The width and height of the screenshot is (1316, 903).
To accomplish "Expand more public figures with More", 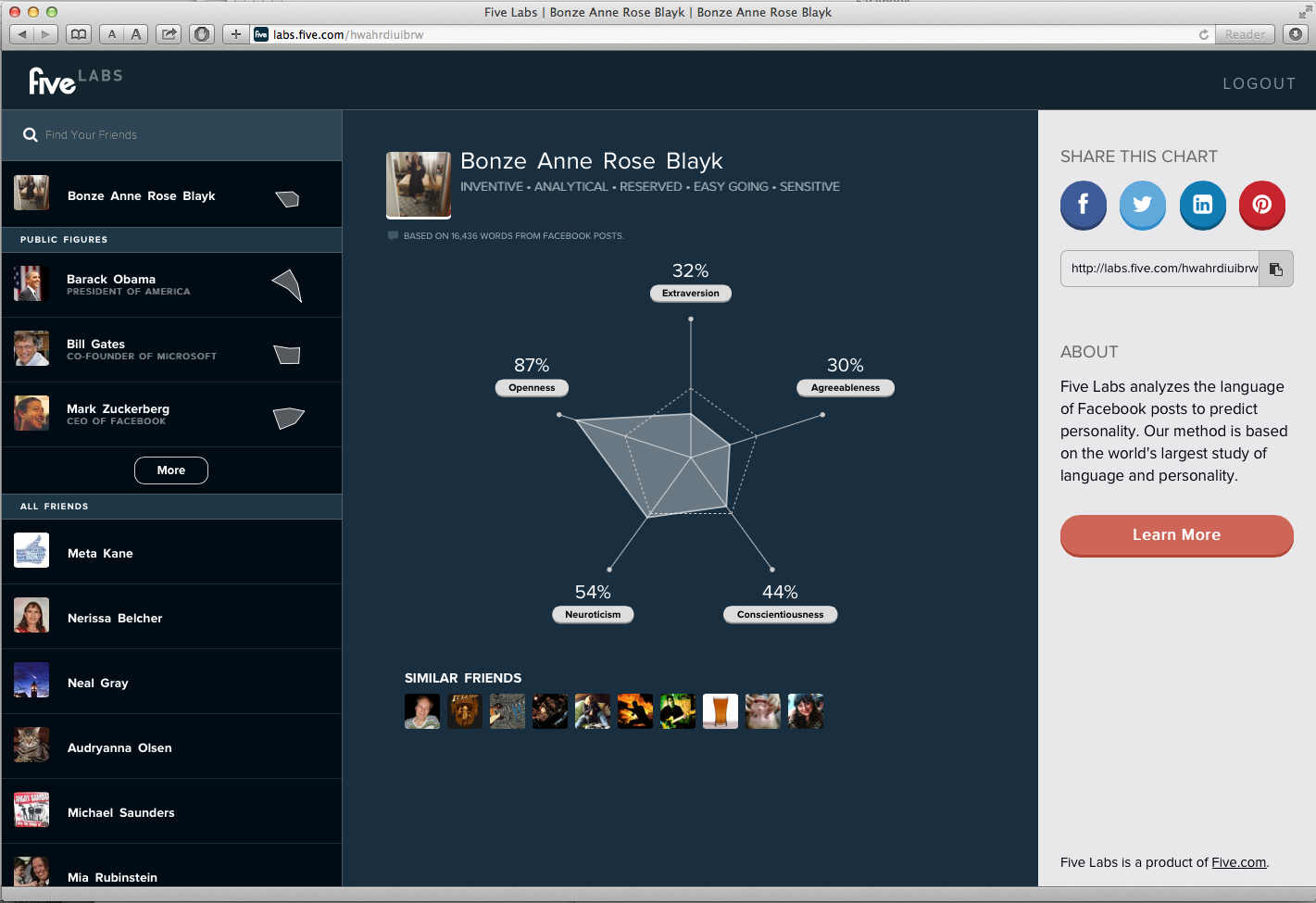I will pyautogui.click(x=170, y=470).
